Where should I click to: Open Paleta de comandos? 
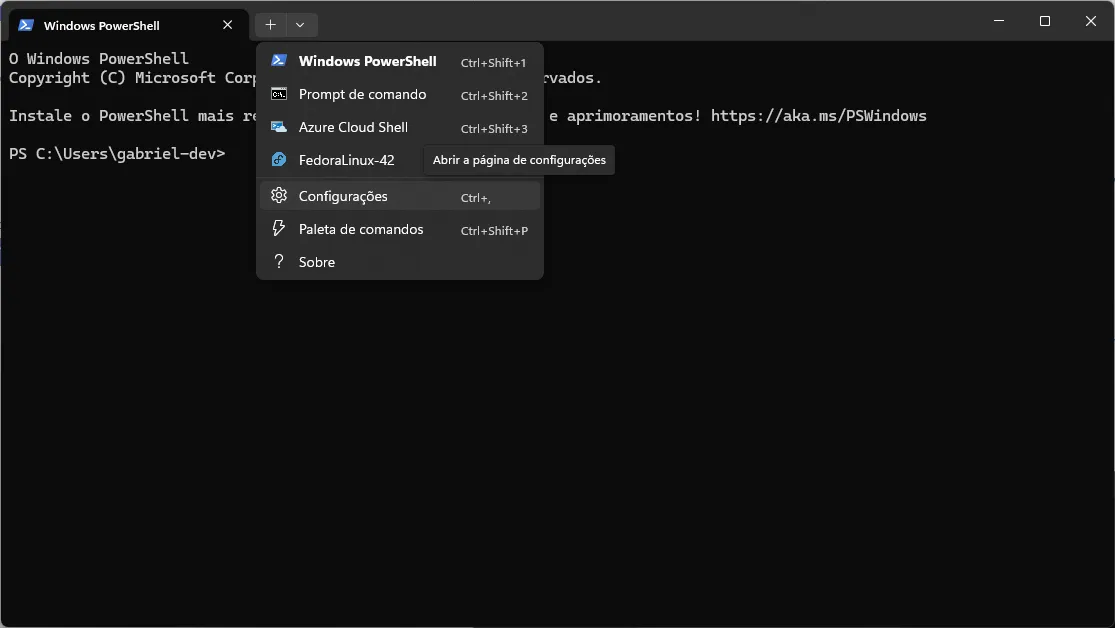click(x=400, y=229)
